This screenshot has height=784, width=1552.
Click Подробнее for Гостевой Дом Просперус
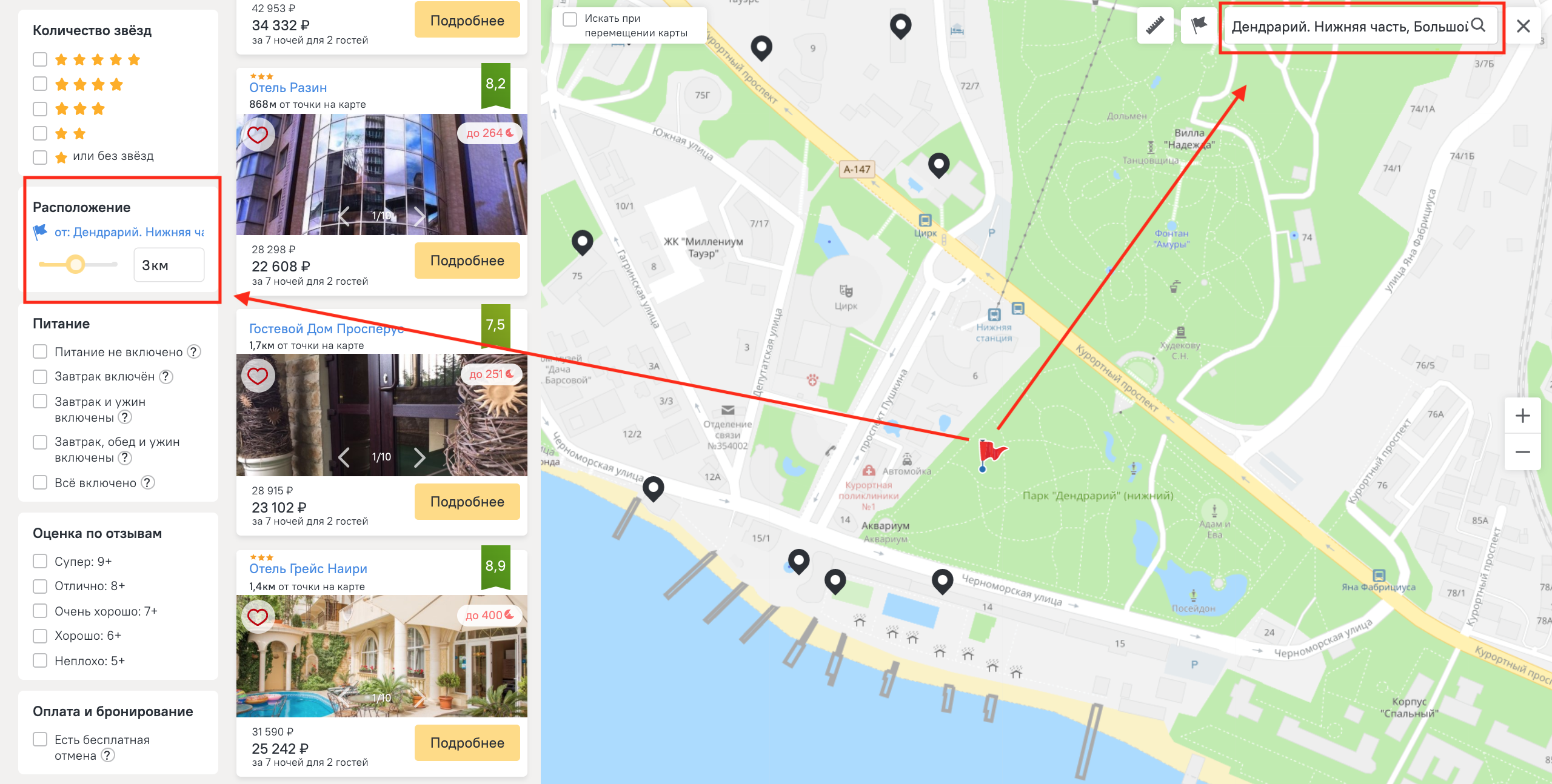coord(467,502)
